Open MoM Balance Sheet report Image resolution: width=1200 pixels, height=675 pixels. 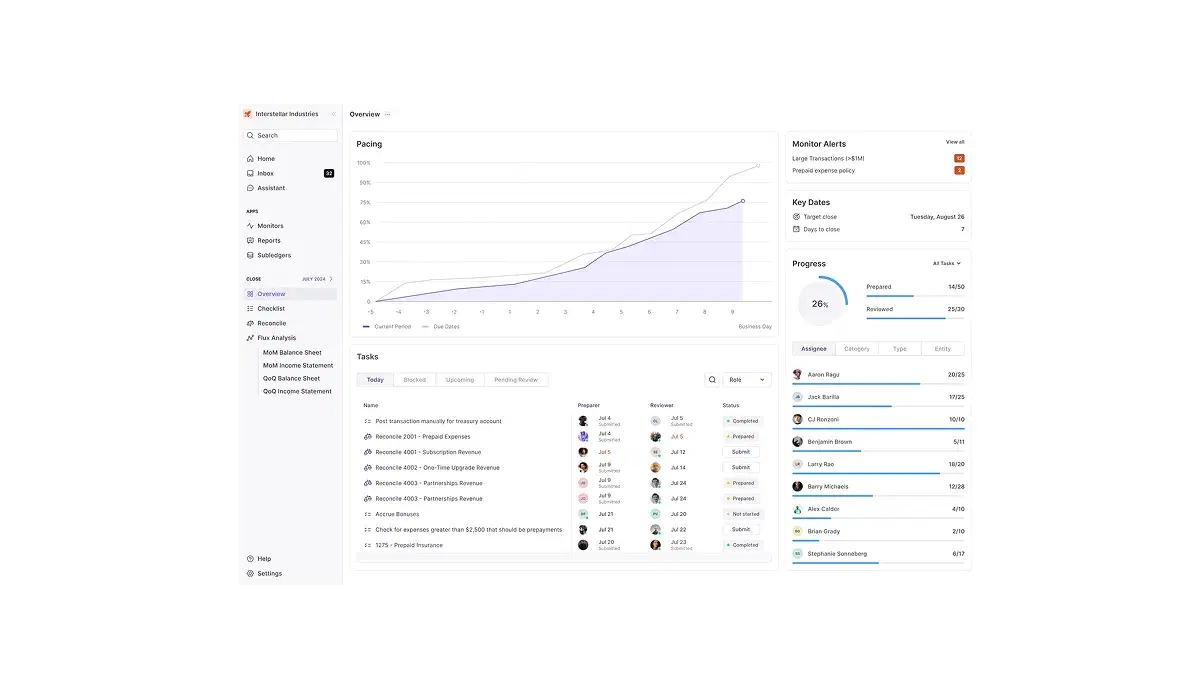(292, 353)
